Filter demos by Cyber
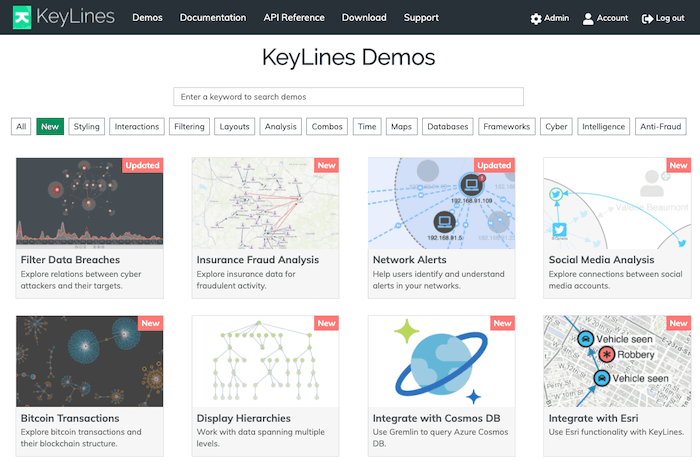This screenshot has width=700, height=460. pyautogui.click(x=556, y=126)
